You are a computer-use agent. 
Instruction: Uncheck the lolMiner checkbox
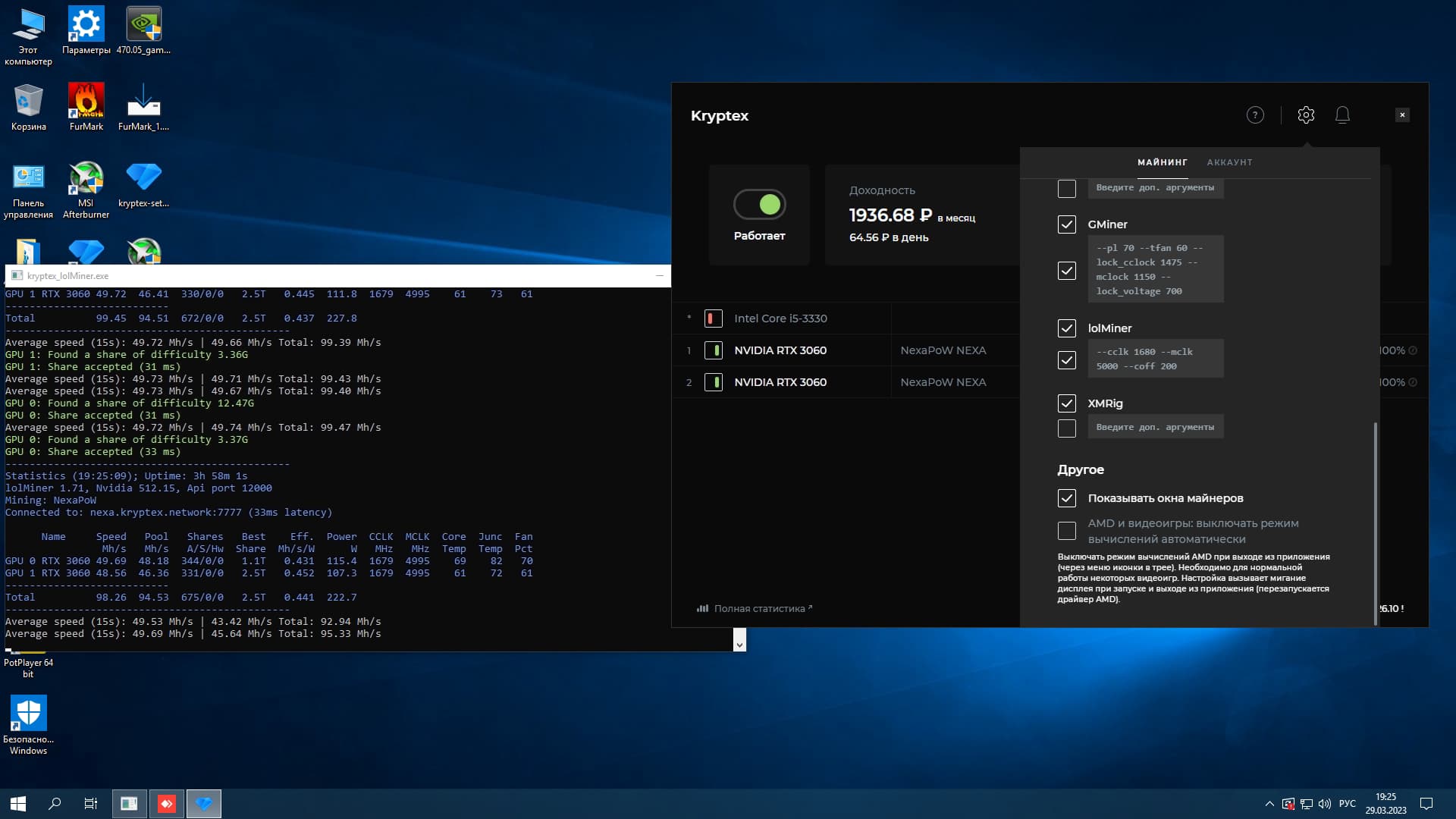(x=1066, y=328)
